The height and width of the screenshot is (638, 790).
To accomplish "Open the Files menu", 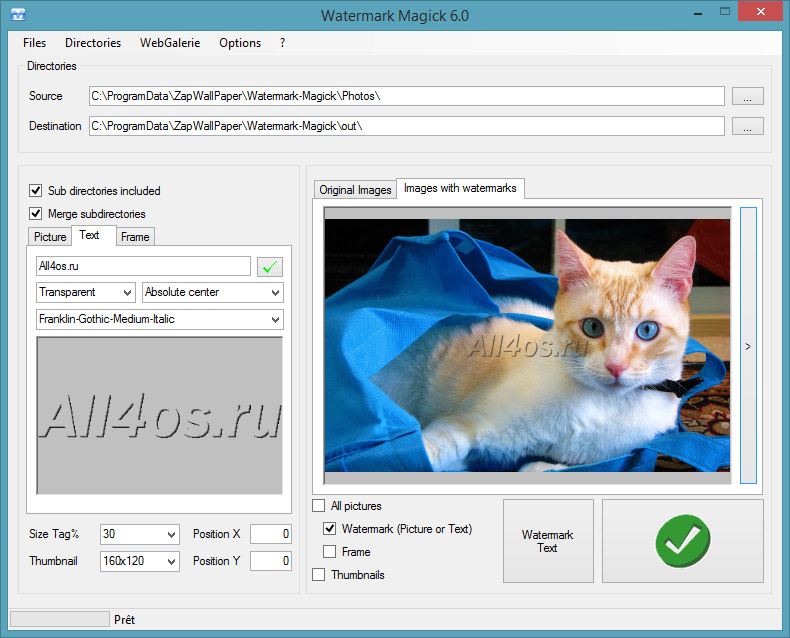I will (34, 43).
